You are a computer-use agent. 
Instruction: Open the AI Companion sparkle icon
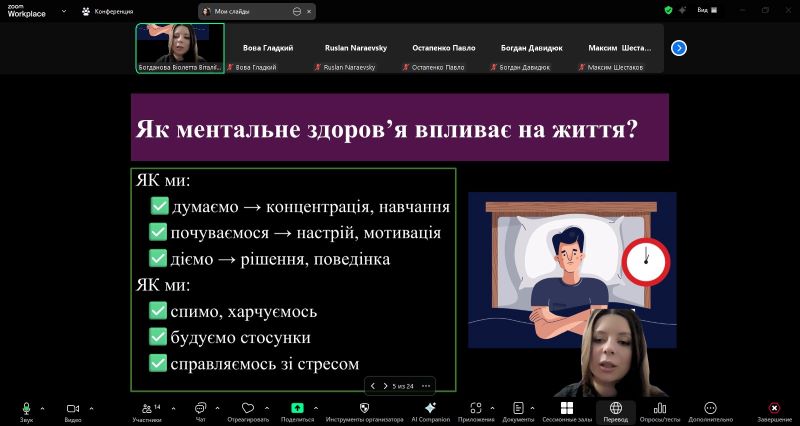(x=430, y=408)
